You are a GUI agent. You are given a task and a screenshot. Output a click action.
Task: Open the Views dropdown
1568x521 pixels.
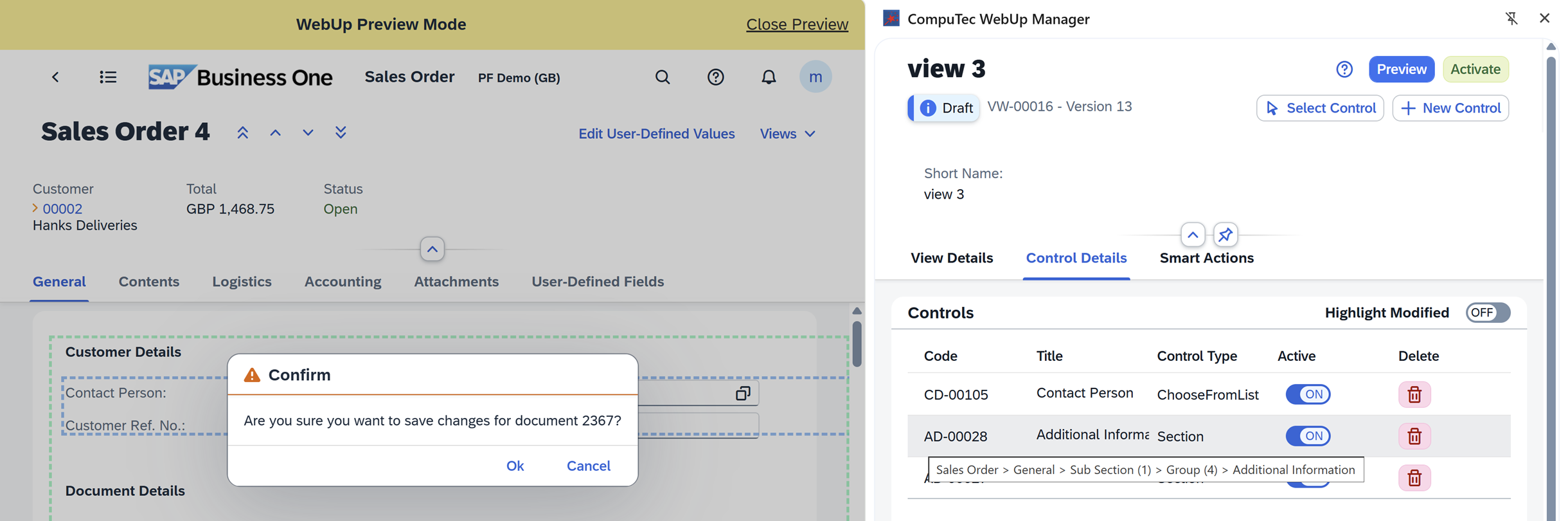click(x=788, y=134)
